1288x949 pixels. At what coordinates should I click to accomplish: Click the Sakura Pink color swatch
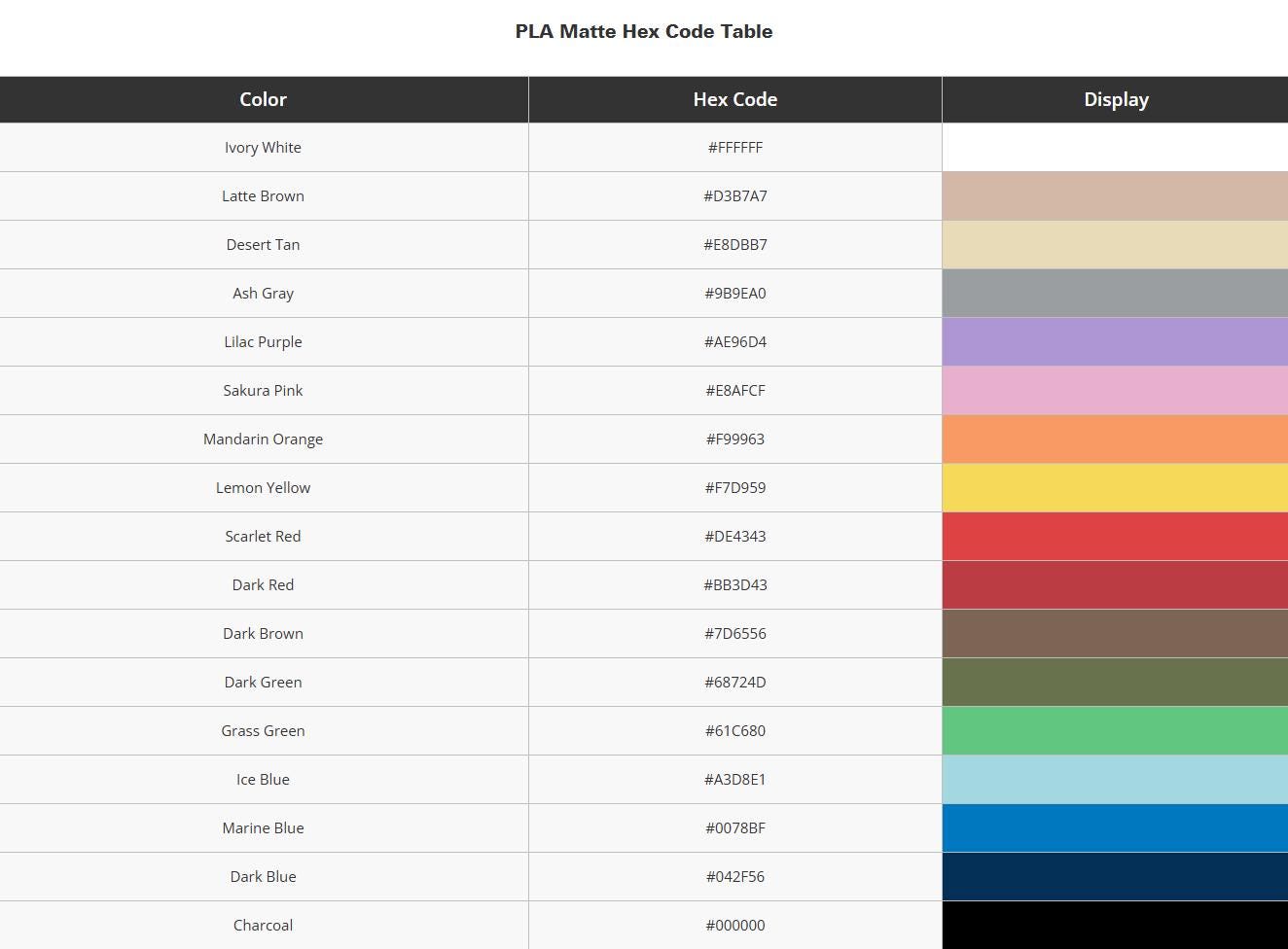(x=1115, y=391)
